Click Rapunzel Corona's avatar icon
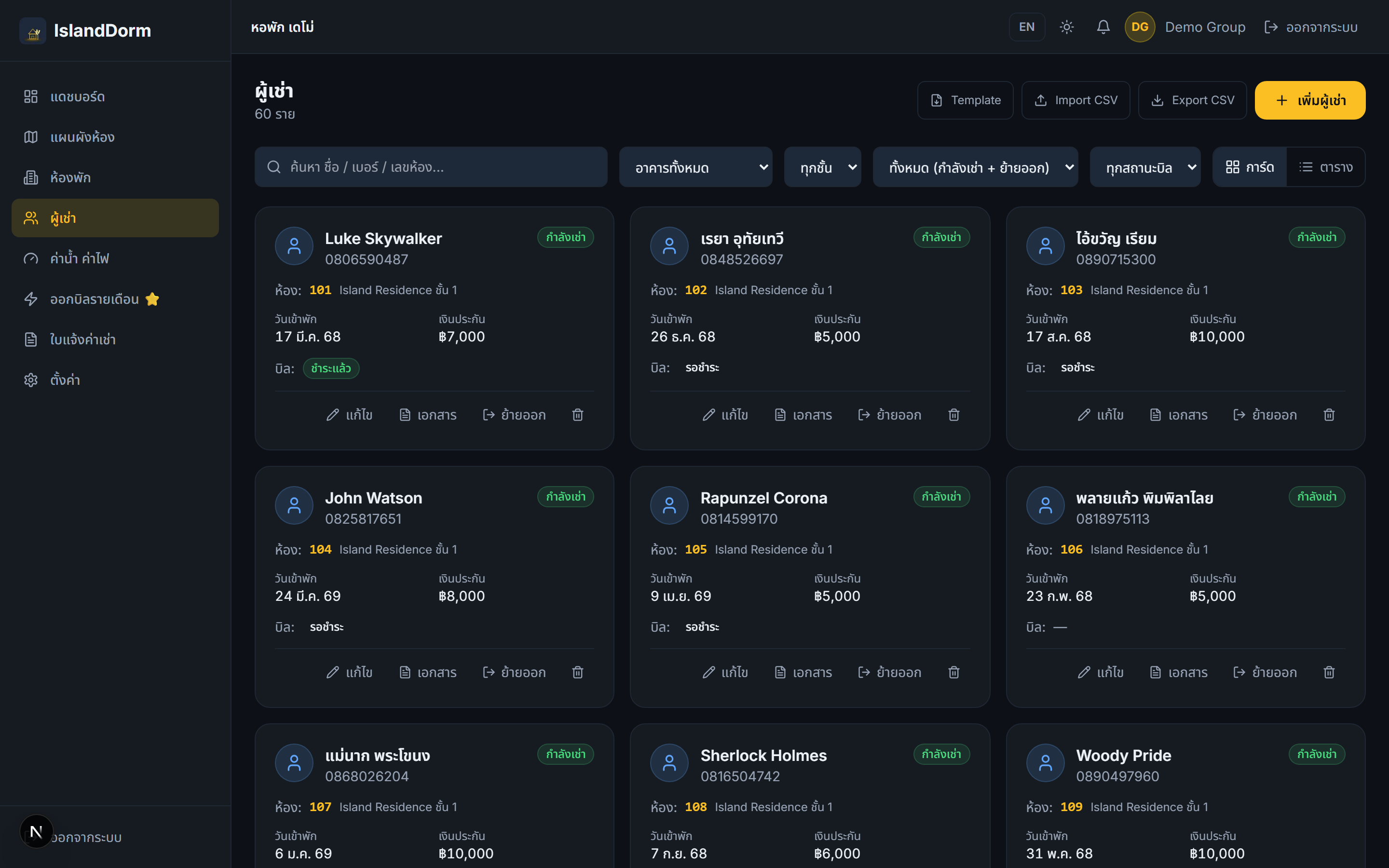 click(x=669, y=506)
